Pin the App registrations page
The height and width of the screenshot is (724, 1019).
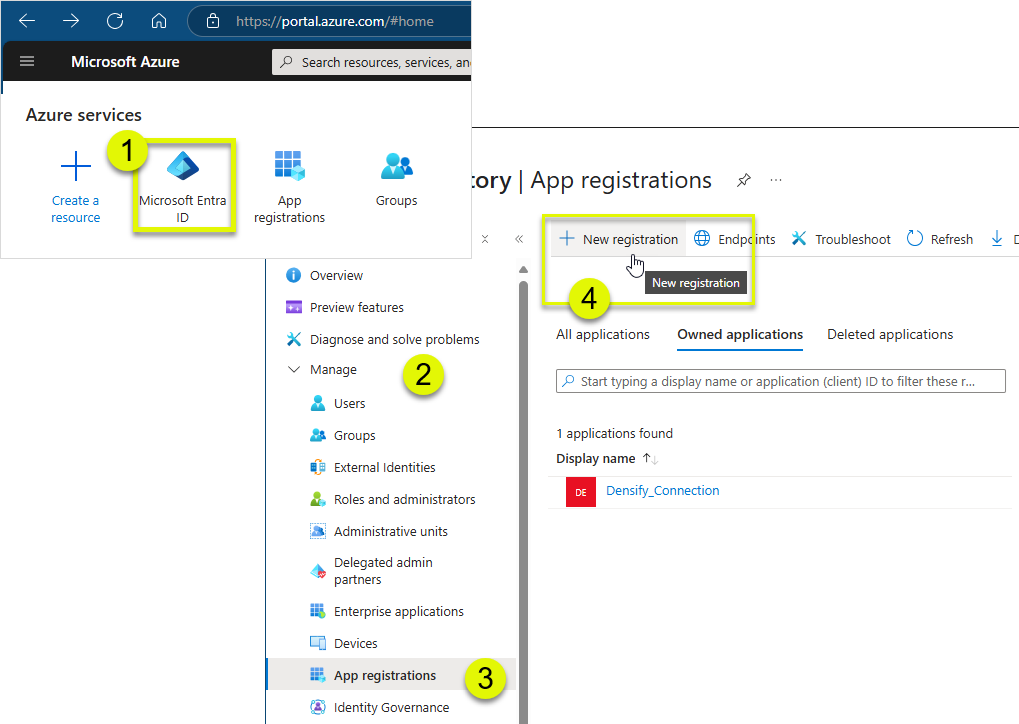pos(743,180)
